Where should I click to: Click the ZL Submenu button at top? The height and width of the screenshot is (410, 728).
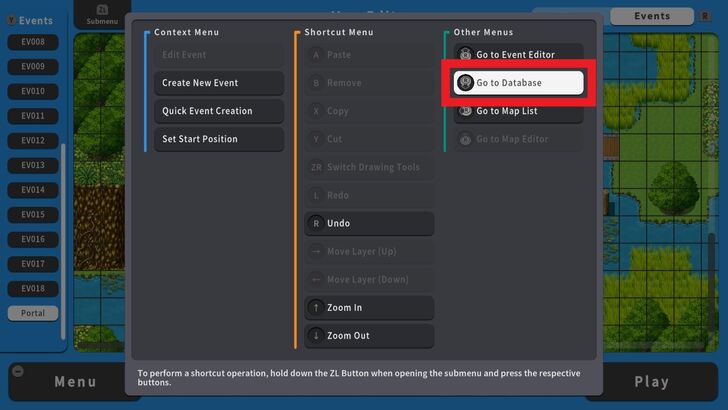tap(101, 14)
